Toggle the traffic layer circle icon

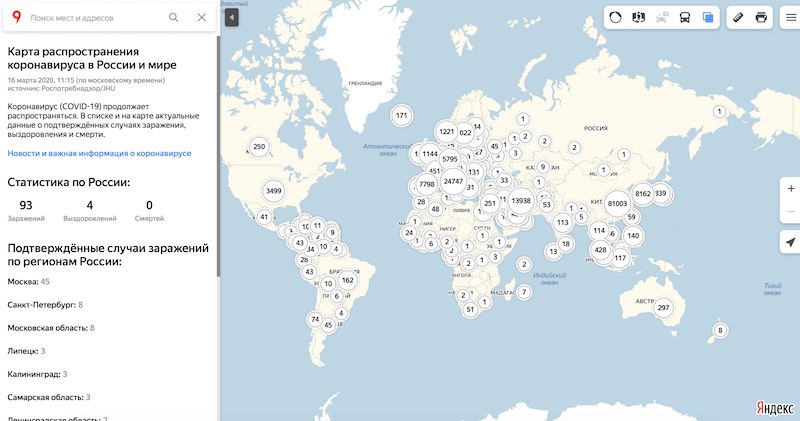pyautogui.click(x=615, y=17)
